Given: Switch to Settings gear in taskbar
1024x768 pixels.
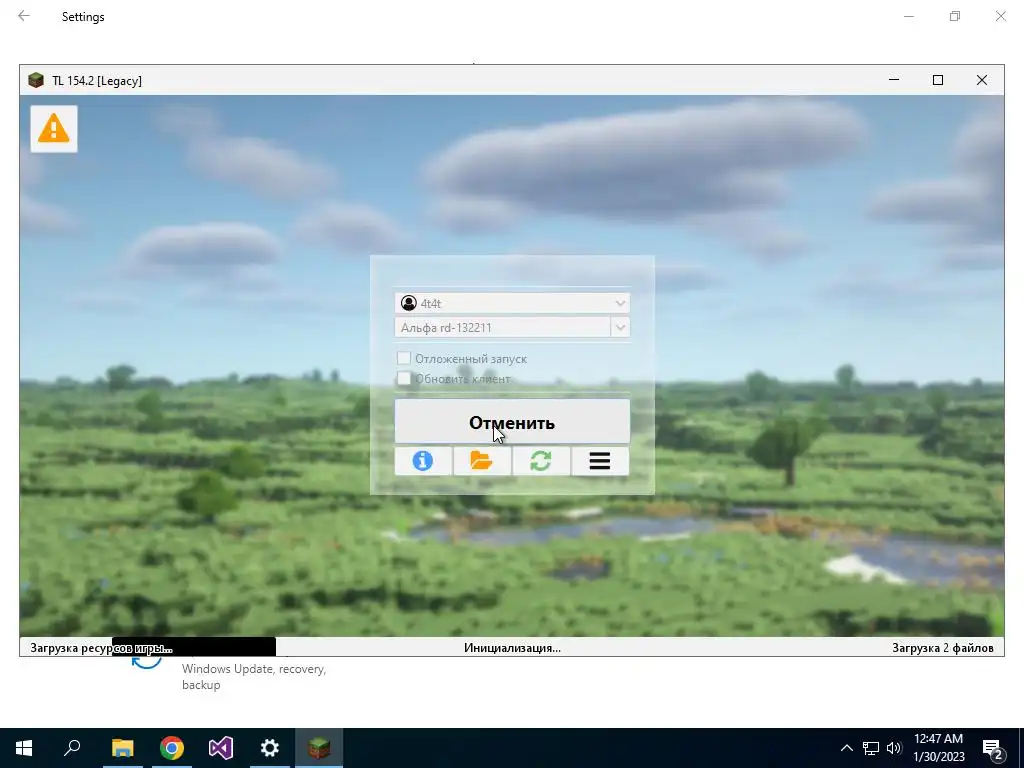Looking at the screenshot, I should coord(270,748).
